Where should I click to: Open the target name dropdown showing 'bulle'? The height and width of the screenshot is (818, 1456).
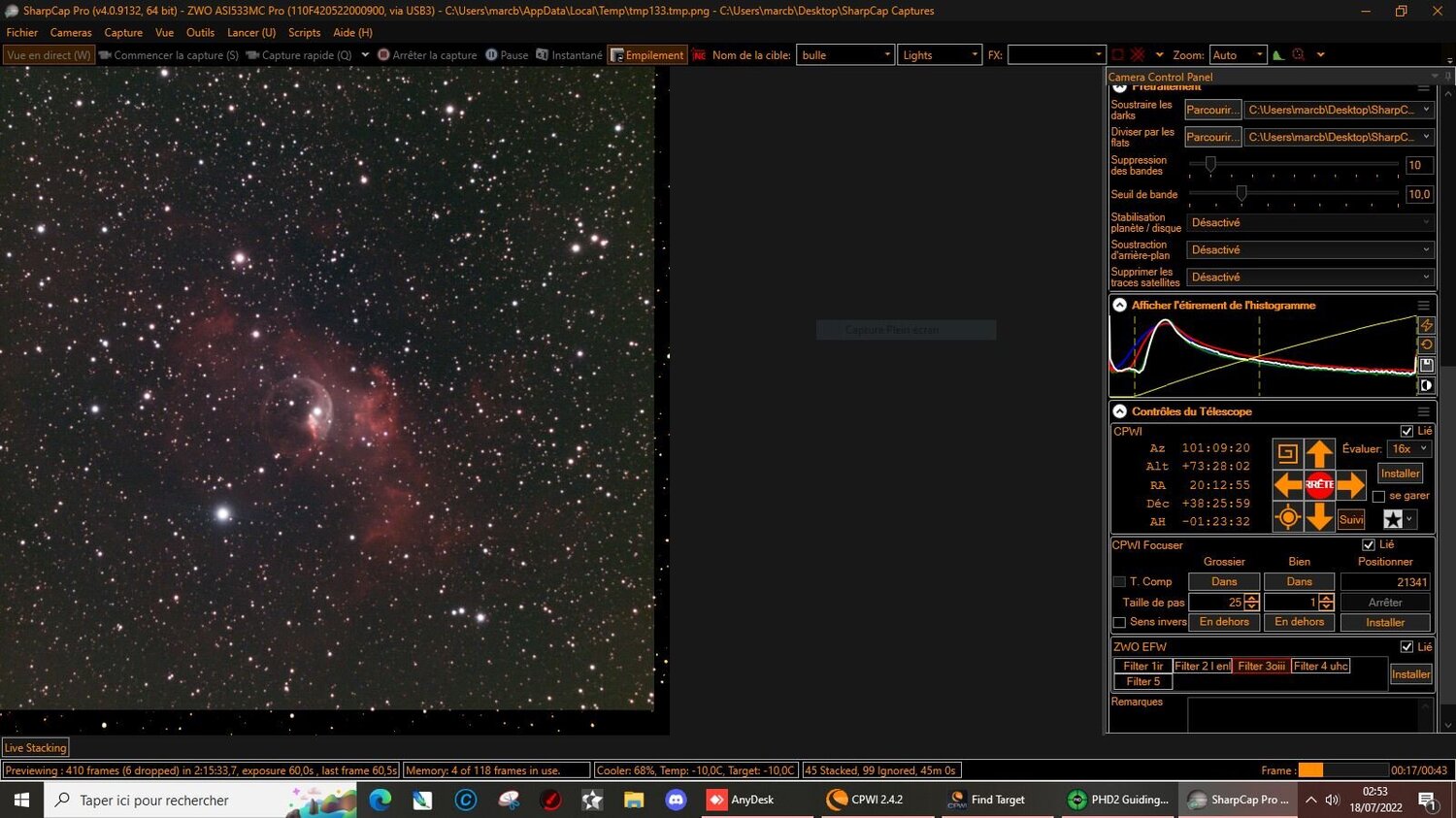(845, 55)
